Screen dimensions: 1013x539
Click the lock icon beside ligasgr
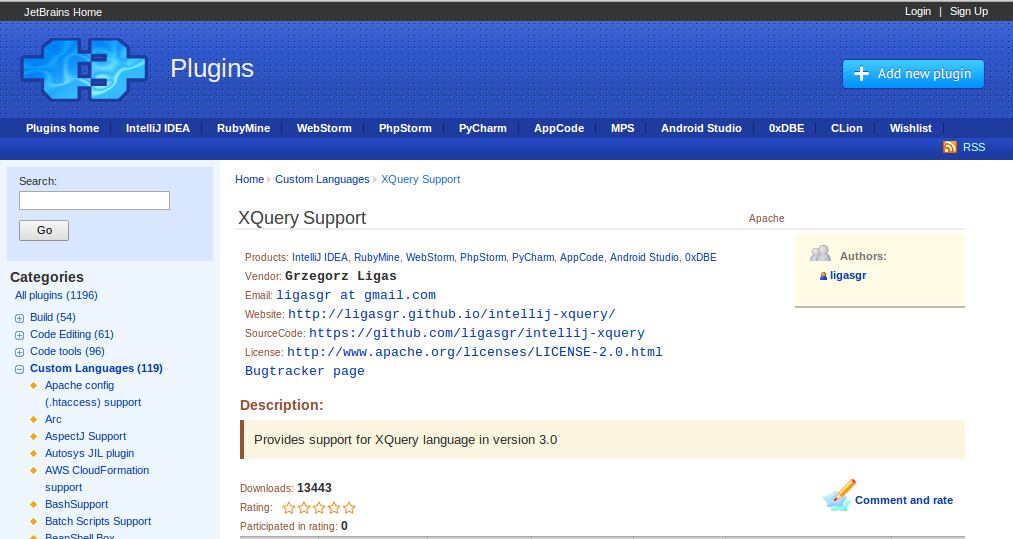[823, 276]
